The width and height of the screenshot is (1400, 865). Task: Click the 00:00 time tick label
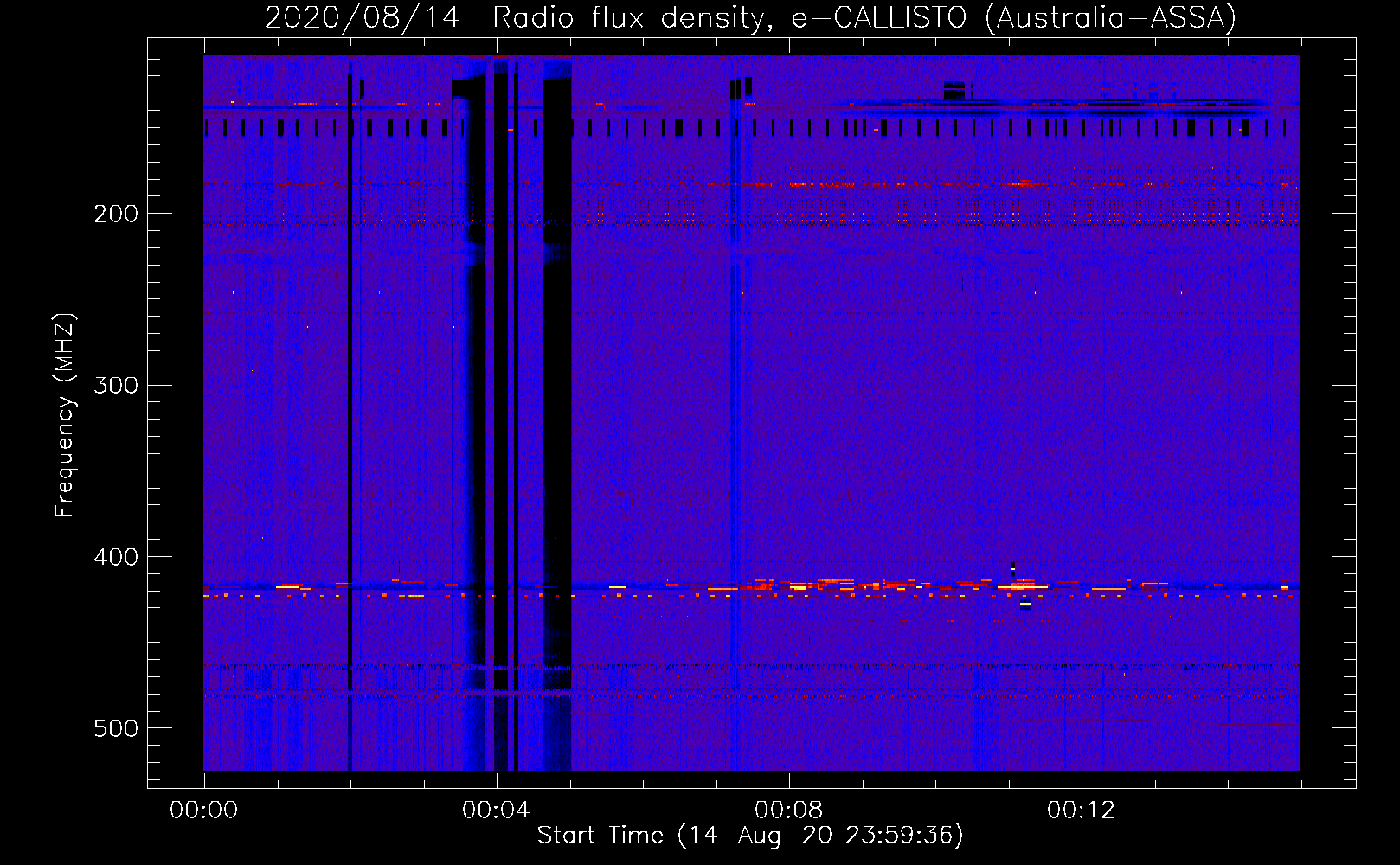204,811
